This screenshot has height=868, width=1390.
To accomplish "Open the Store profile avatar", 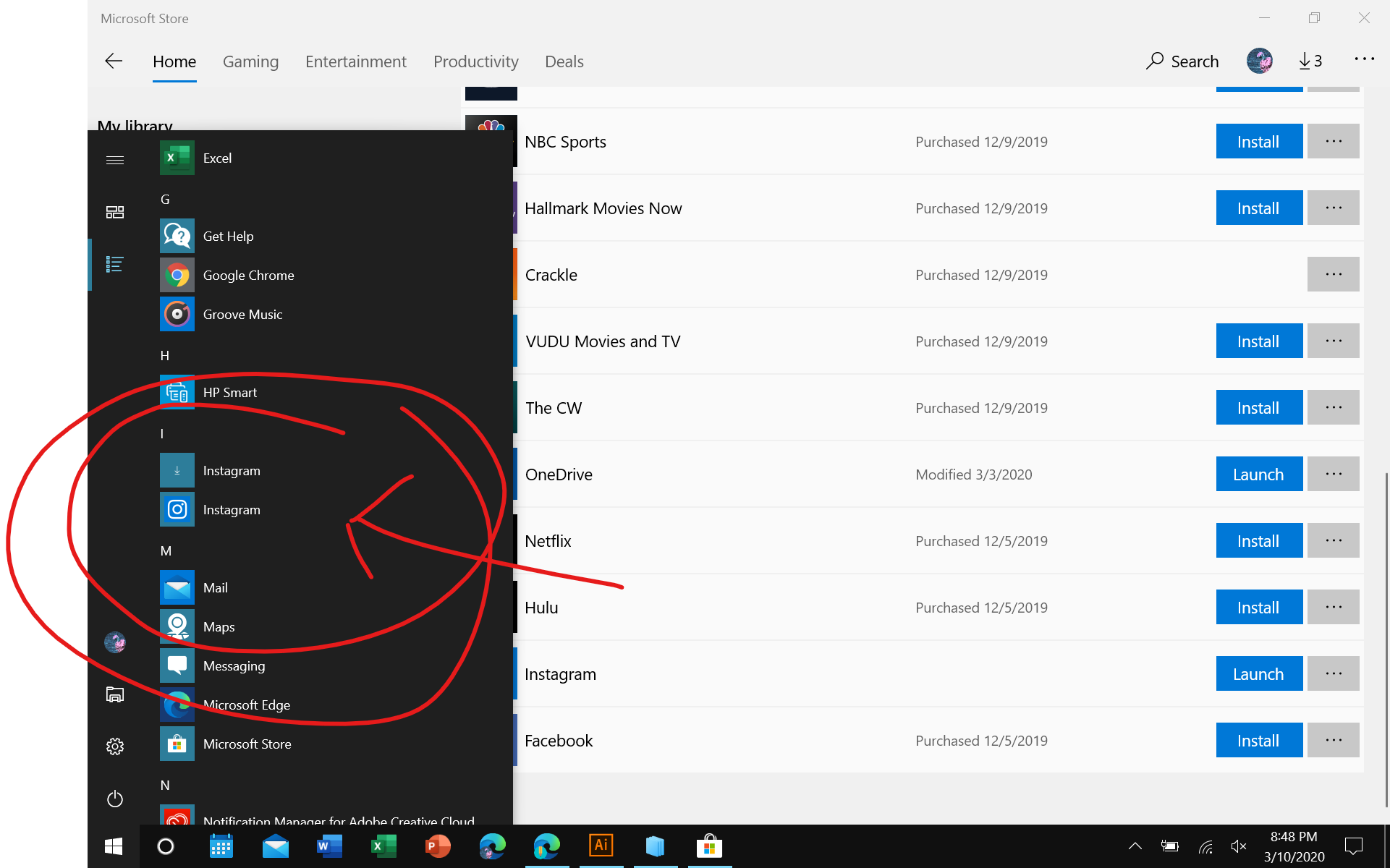I will pyautogui.click(x=1260, y=61).
